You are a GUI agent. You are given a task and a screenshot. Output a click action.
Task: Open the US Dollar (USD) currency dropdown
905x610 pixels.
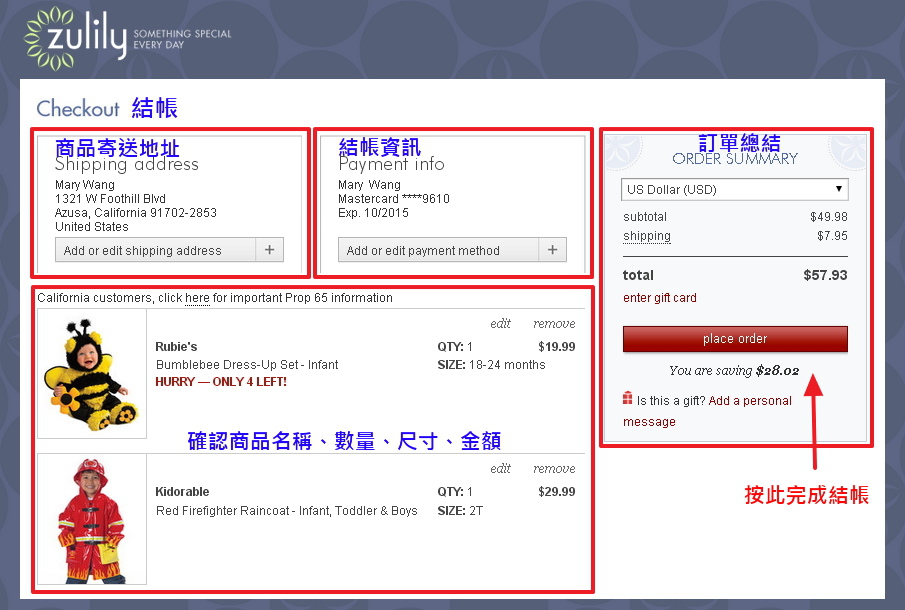pyautogui.click(x=735, y=189)
